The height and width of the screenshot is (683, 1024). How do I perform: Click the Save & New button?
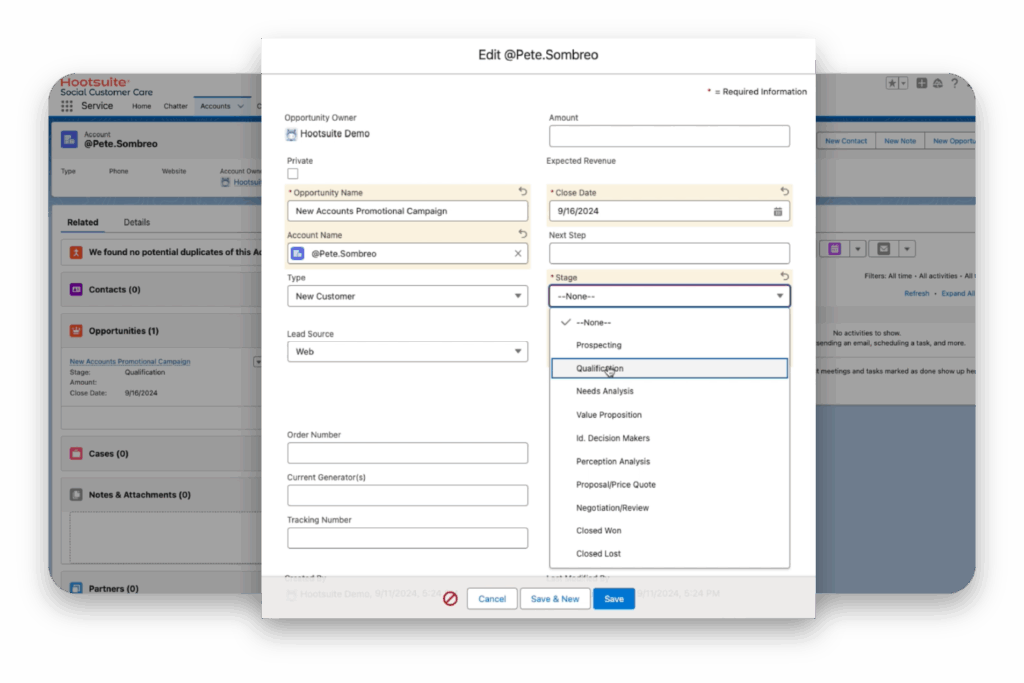click(x=555, y=599)
